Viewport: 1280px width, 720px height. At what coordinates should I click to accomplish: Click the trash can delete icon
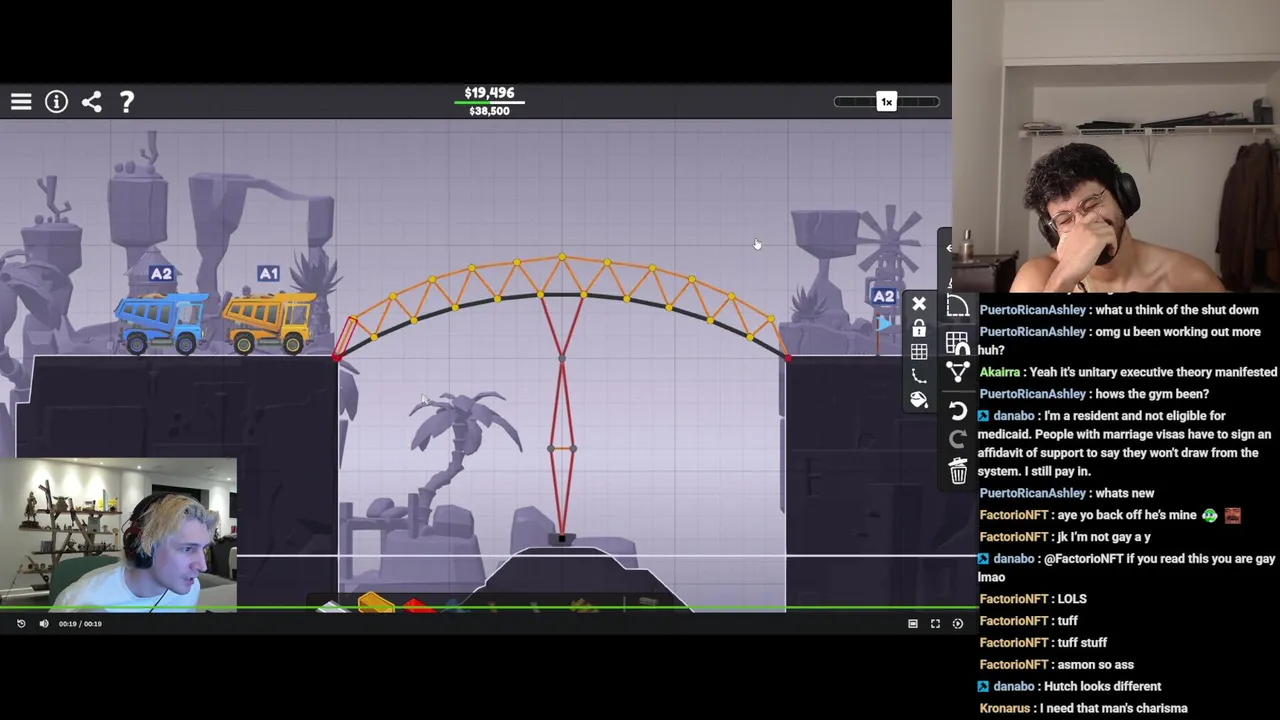point(958,471)
